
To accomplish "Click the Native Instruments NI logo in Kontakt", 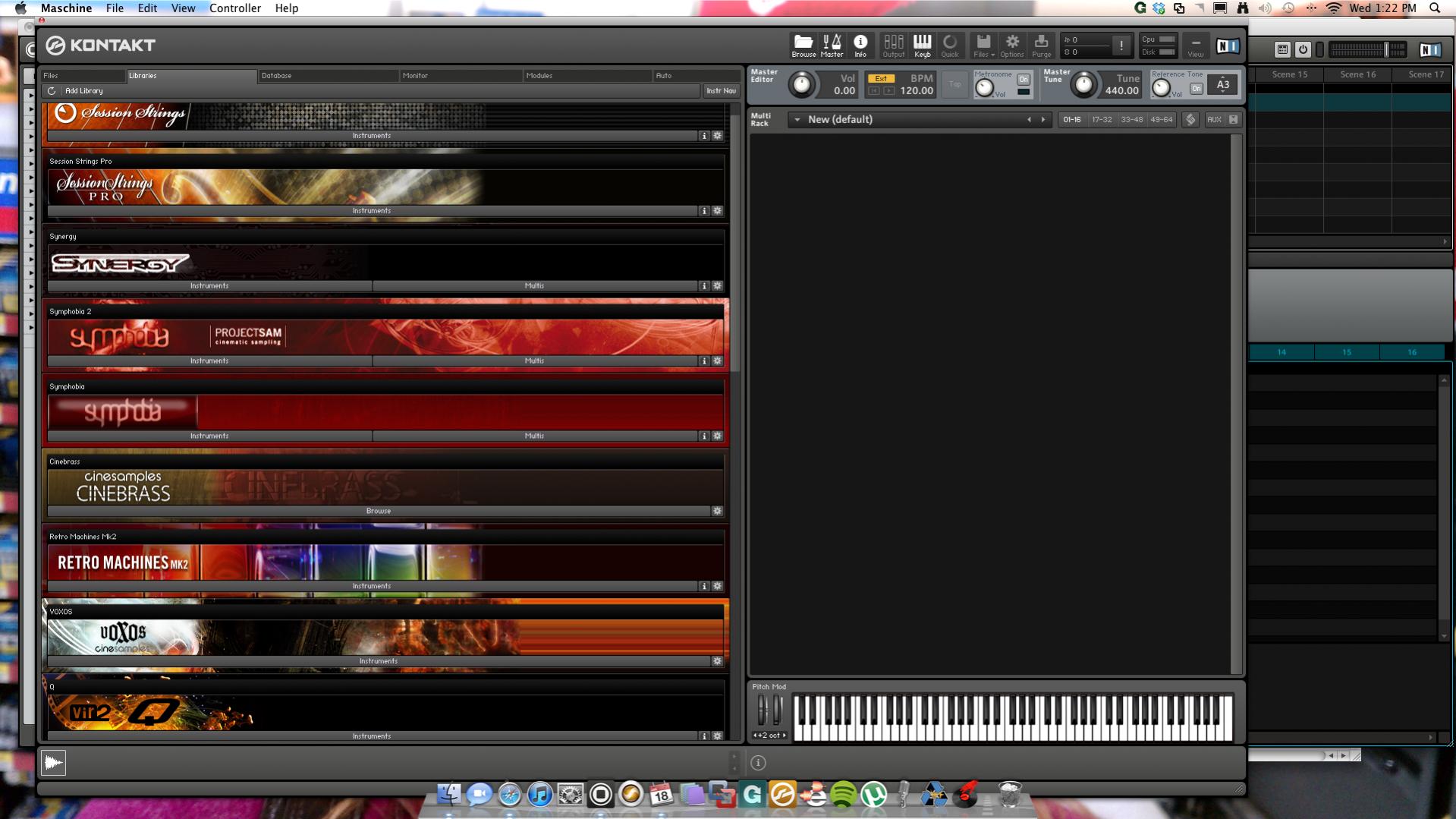I will pos(1228,46).
